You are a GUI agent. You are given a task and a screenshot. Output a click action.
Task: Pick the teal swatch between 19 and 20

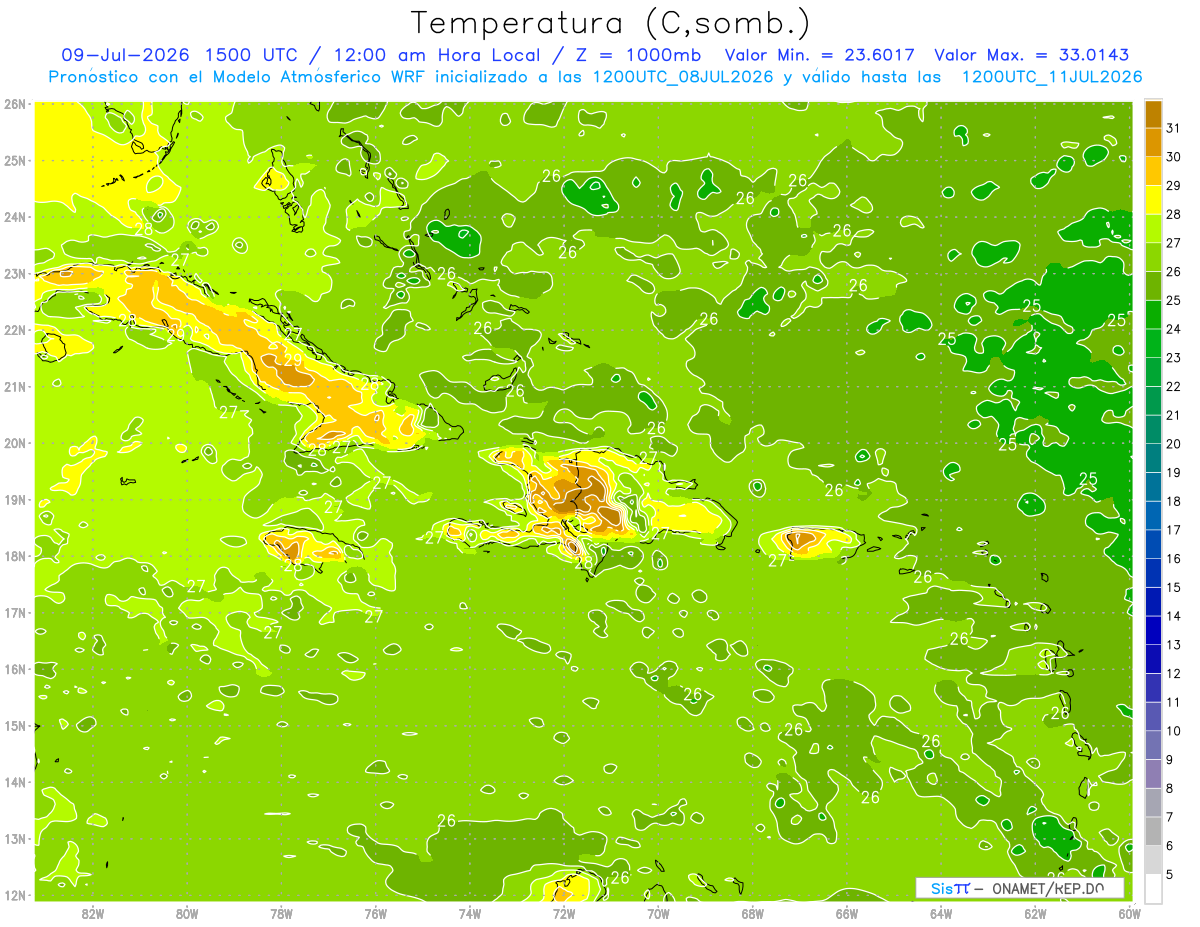(1153, 458)
